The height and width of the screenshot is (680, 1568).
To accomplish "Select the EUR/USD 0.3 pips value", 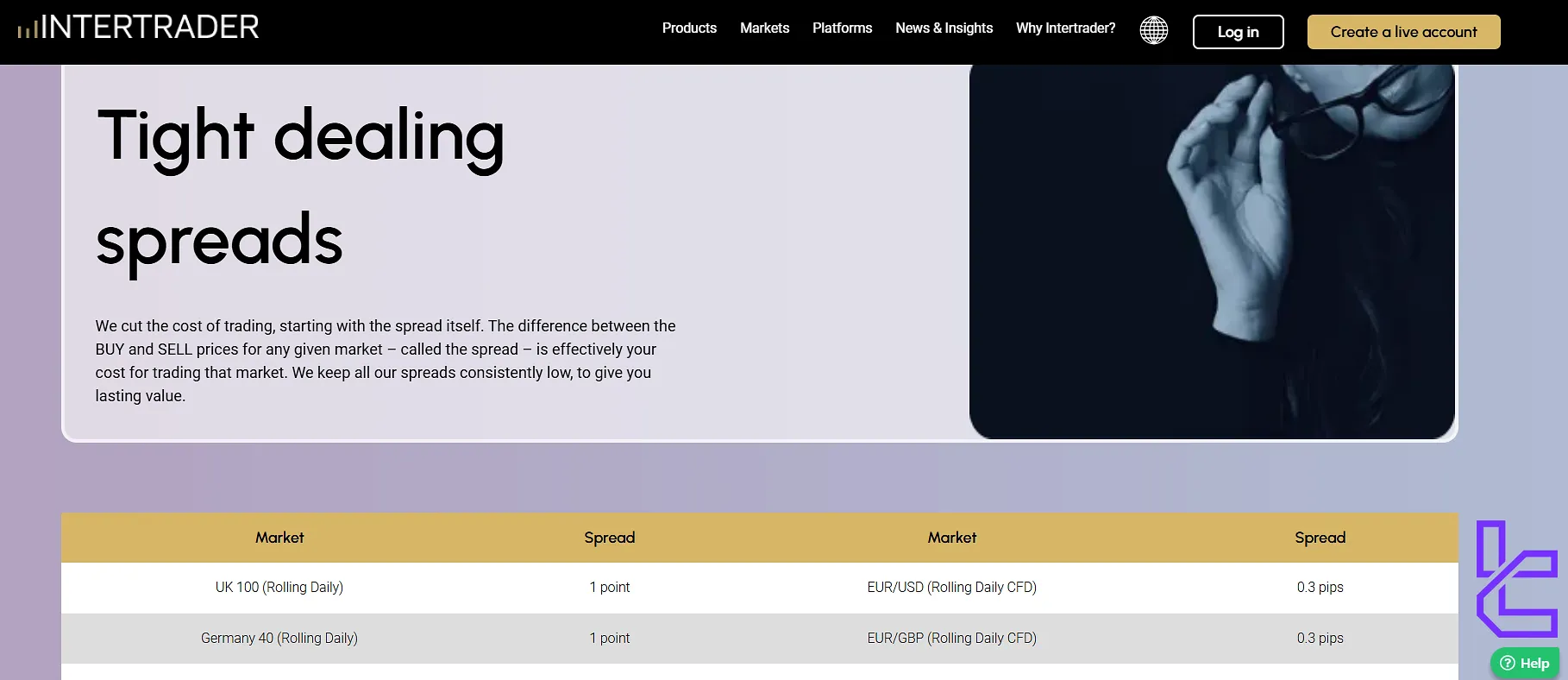I will pos(1320,588).
